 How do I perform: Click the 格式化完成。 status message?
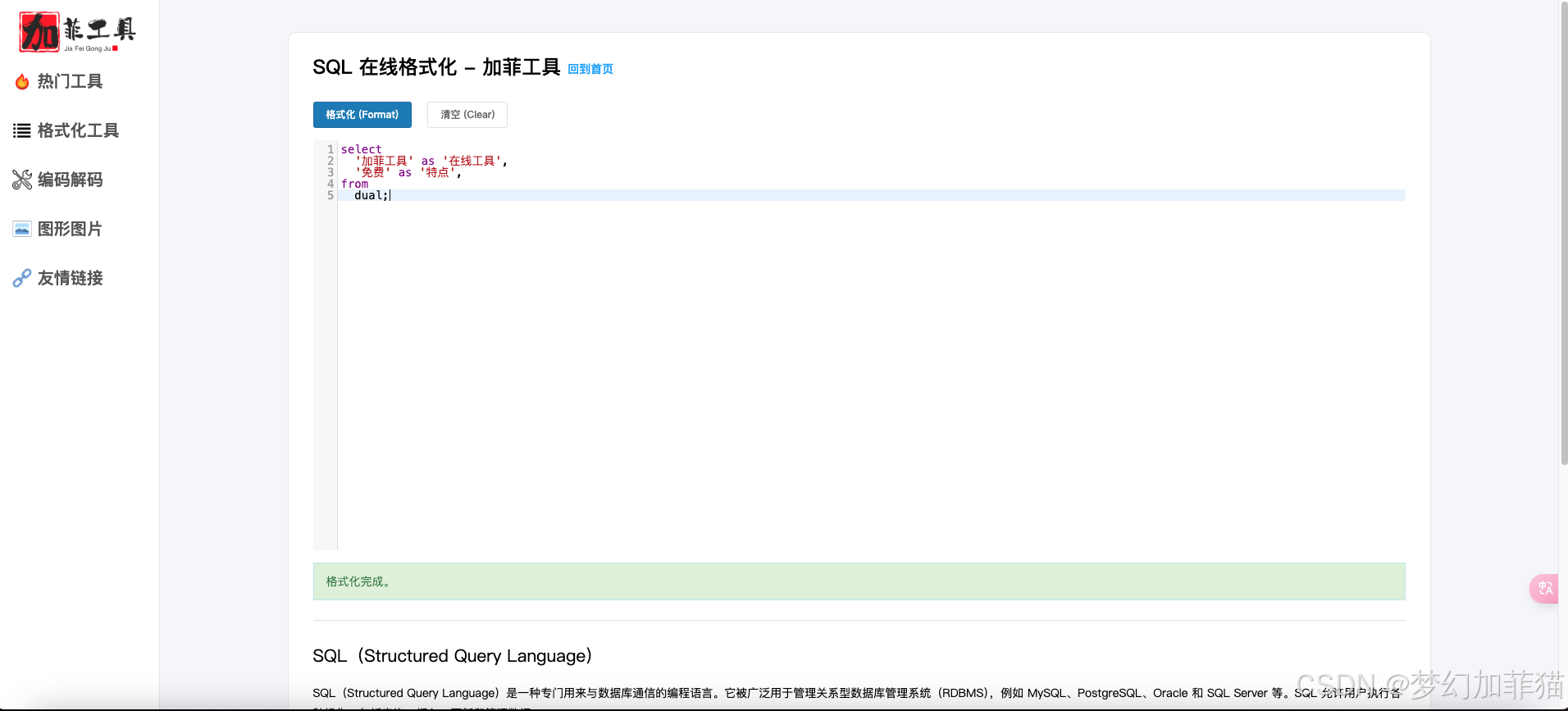[859, 581]
